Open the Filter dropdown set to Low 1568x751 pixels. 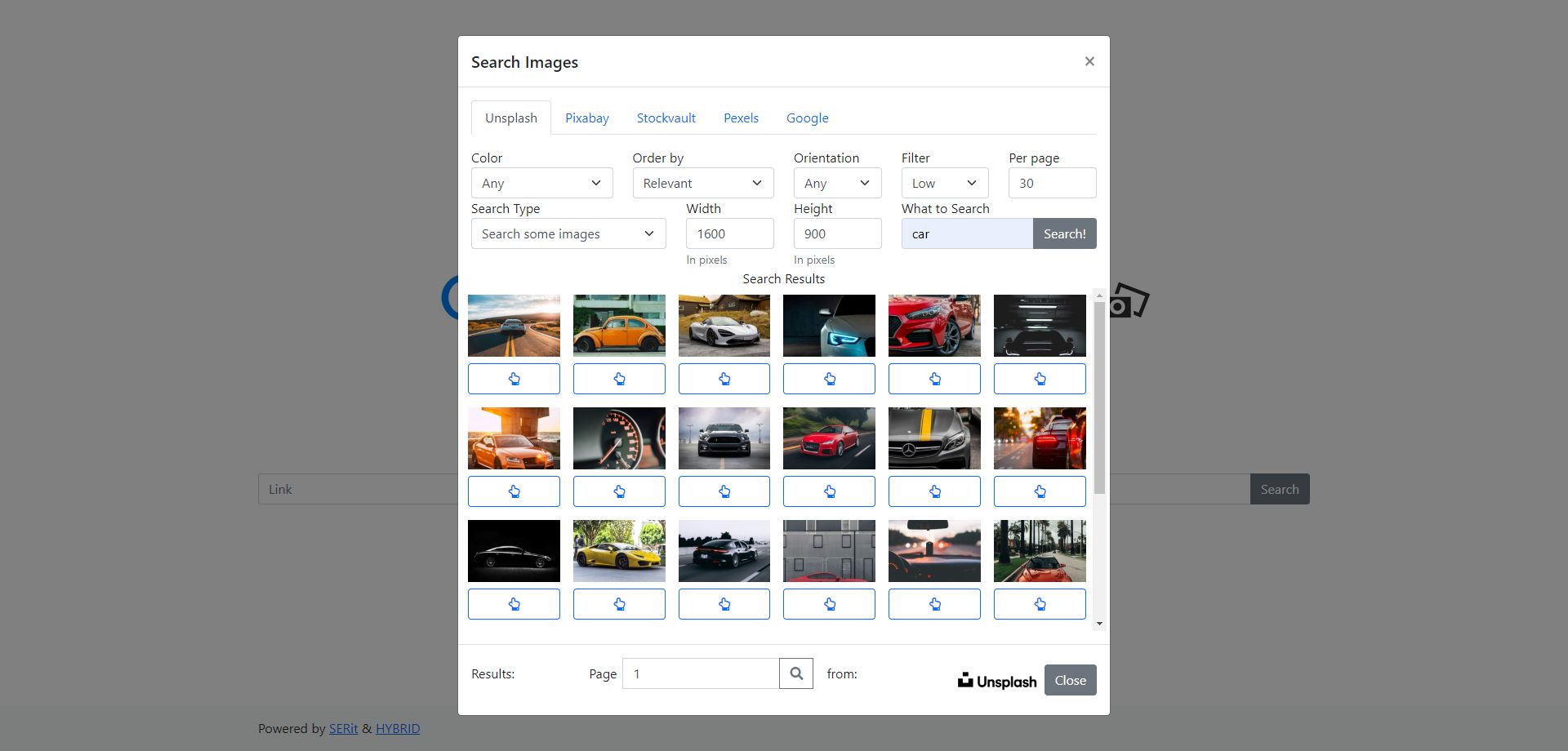944,183
